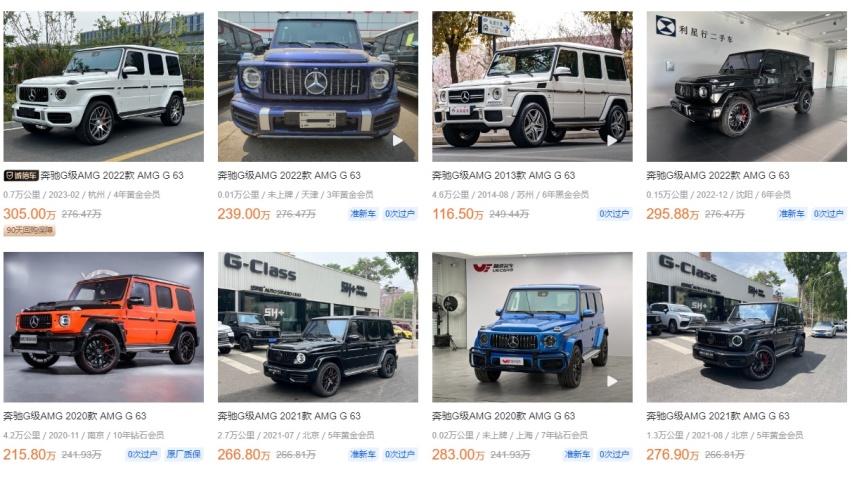This screenshot has height=482, width=852.
Task: Click the 90天回购保障 tag
Action: tap(29, 230)
